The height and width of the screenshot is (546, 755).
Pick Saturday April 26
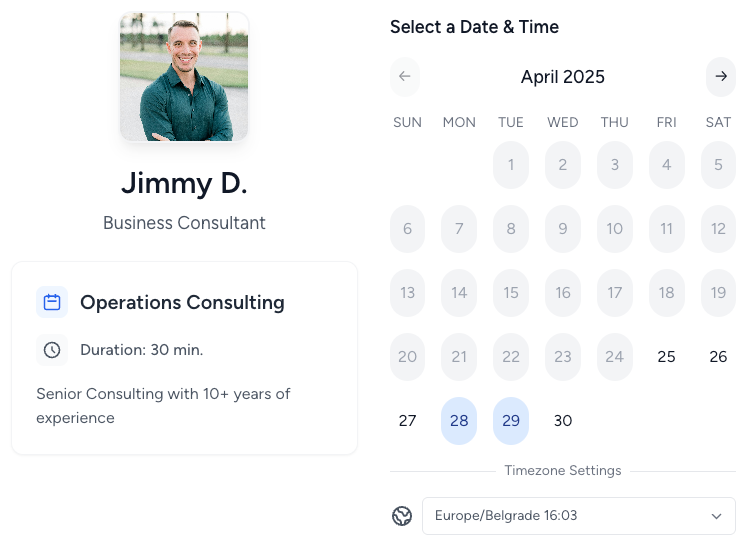718,357
